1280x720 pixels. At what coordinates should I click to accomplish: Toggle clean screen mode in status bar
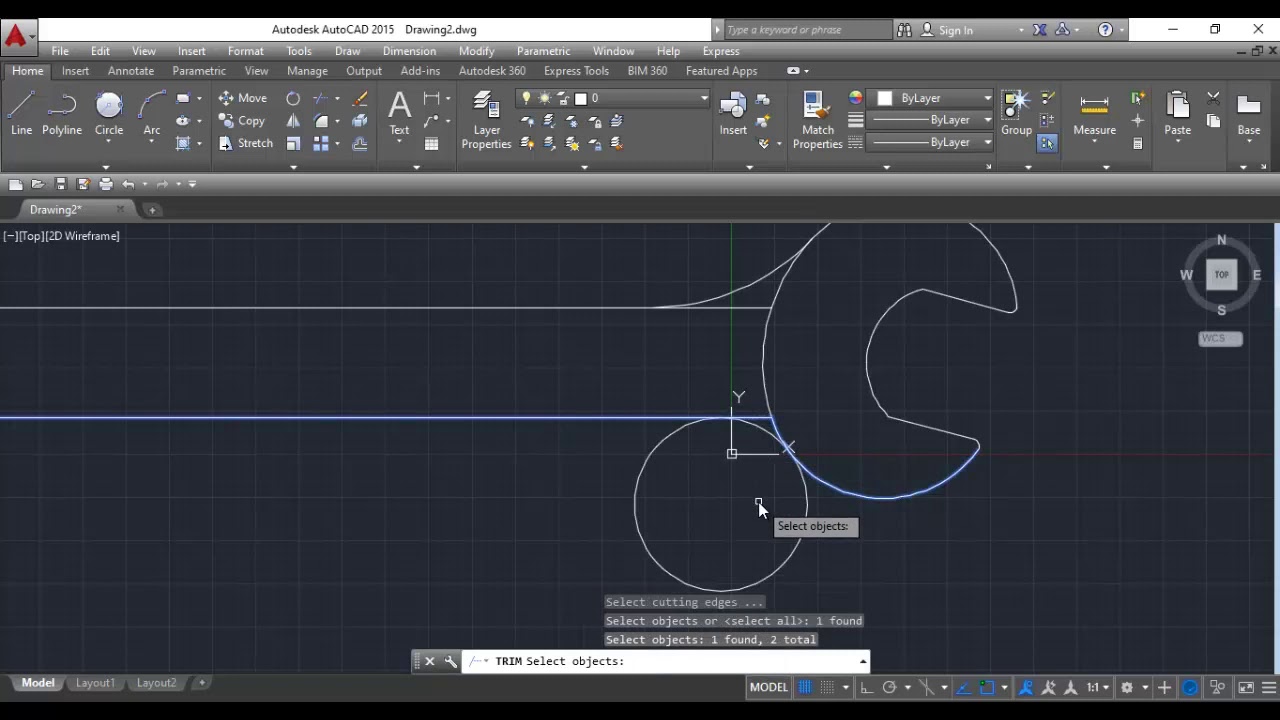tap(1246, 687)
